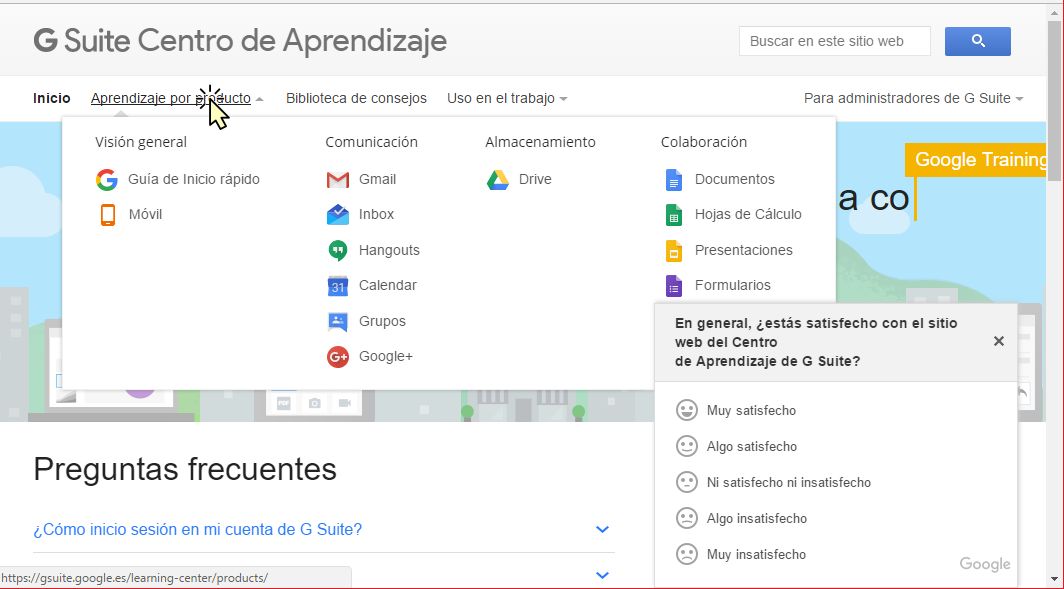
Task: Open the Grupos learning link
Action: tap(382, 321)
